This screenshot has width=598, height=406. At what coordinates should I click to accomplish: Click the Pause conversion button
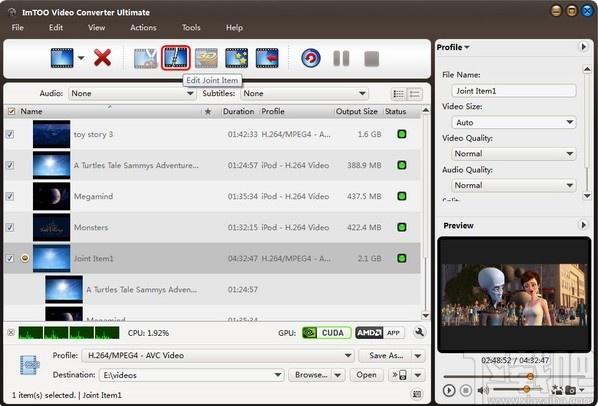click(341, 58)
